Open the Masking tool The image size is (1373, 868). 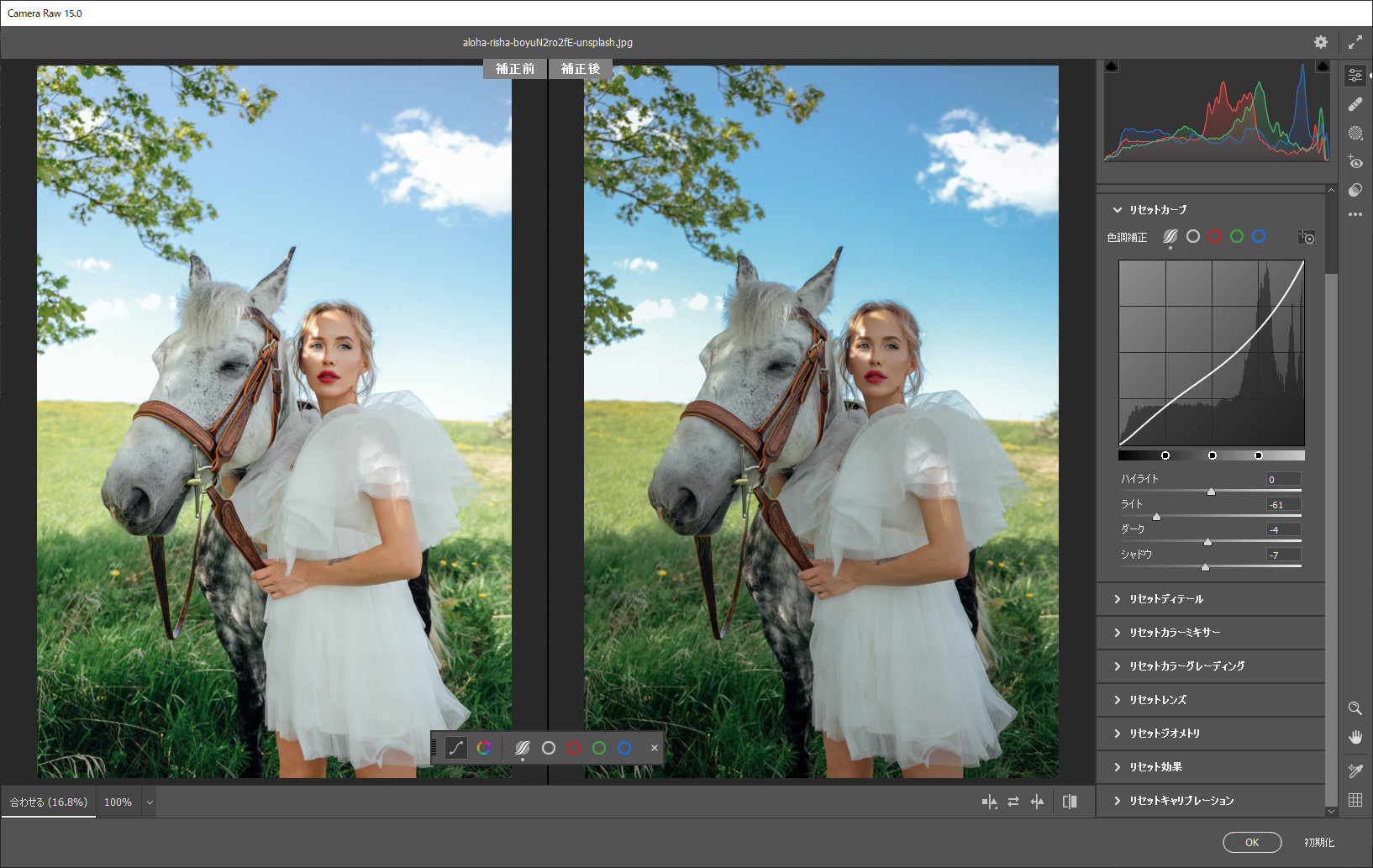(x=1355, y=133)
